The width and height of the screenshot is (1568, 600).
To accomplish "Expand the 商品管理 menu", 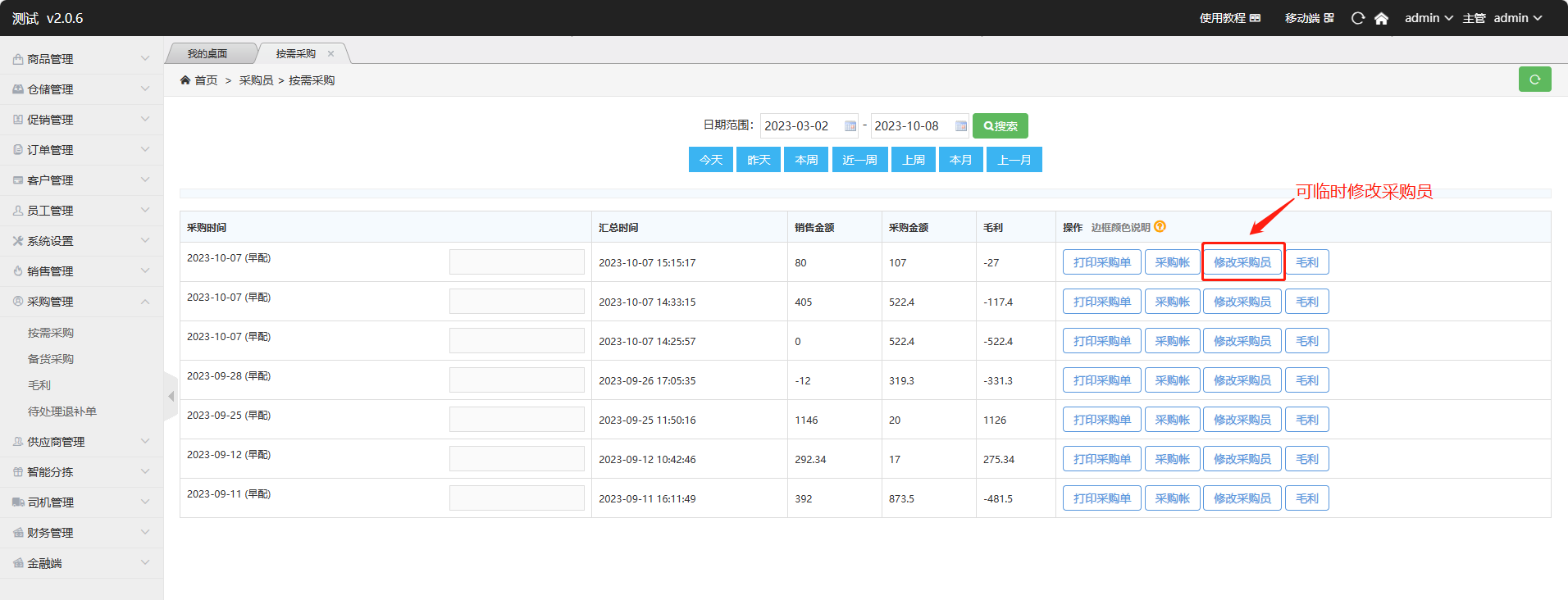I will pos(81,59).
